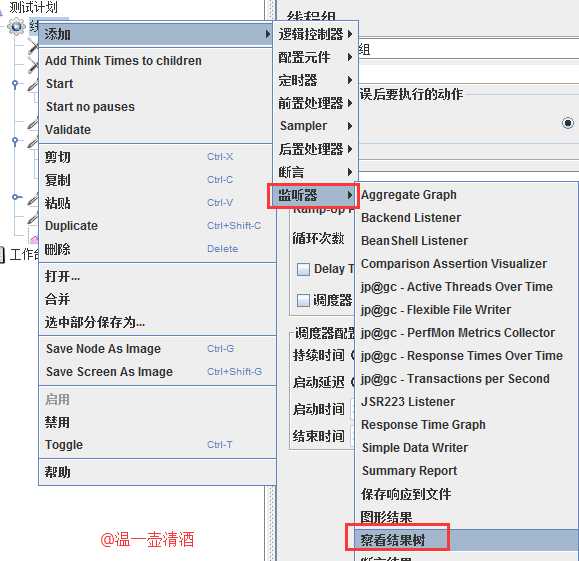The width and height of the screenshot is (579, 561).
Task: Select BeanShell Listener
Action: (x=466, y=241)
